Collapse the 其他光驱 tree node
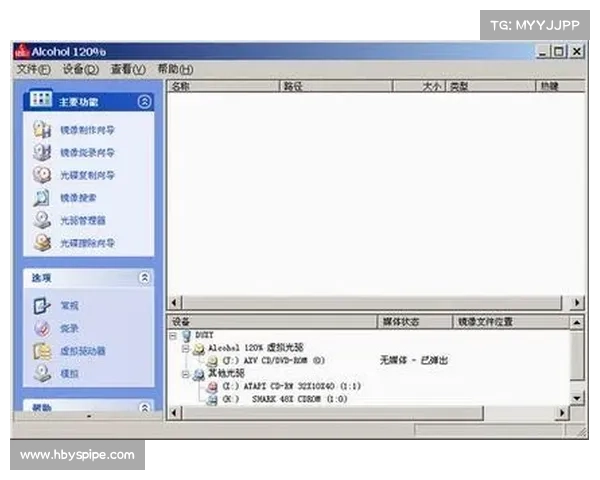 tap(186, 374)
